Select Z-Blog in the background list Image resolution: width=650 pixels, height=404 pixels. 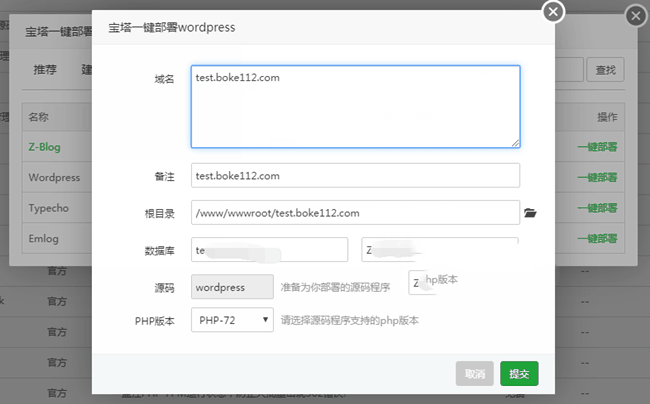pyautogui.click(x=44, y=147)
